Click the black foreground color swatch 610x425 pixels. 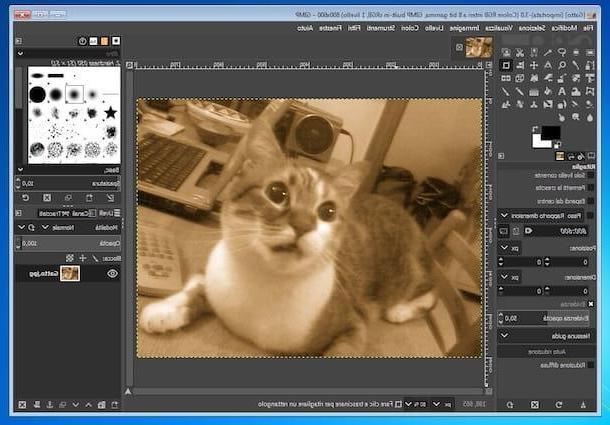click(x=551, y=133)
